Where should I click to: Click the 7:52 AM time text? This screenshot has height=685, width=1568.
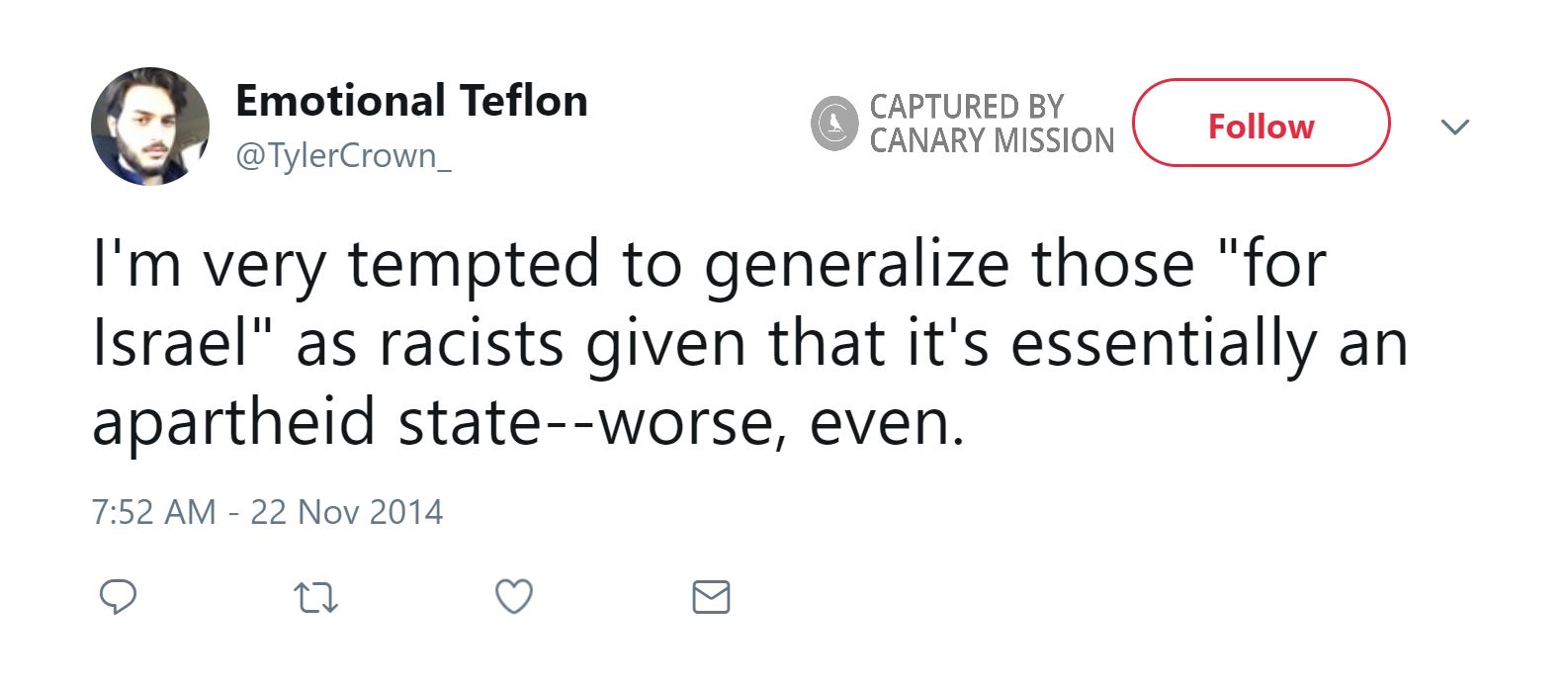coord(153,512)
